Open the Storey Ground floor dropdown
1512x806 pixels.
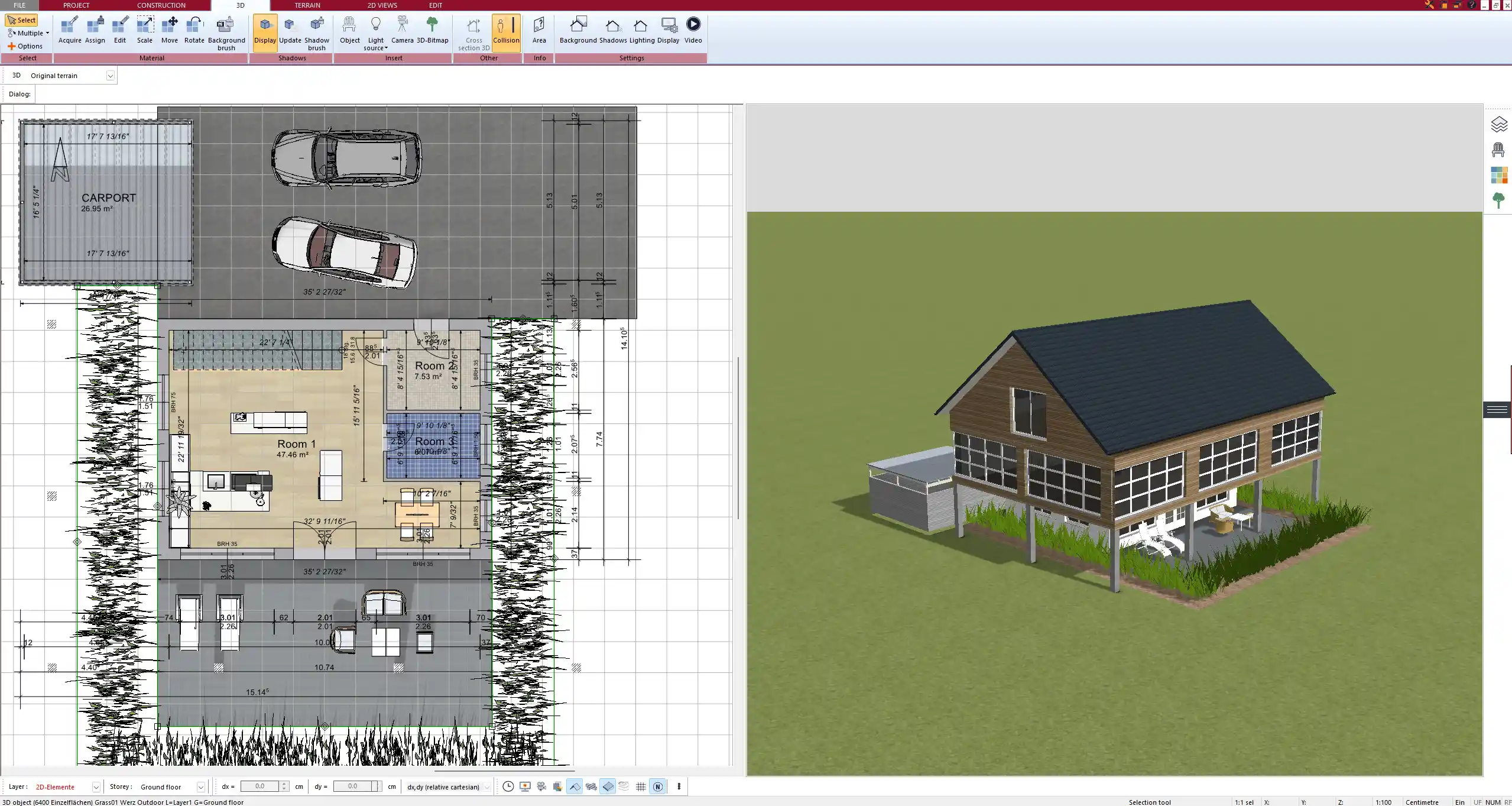[200, 787]
